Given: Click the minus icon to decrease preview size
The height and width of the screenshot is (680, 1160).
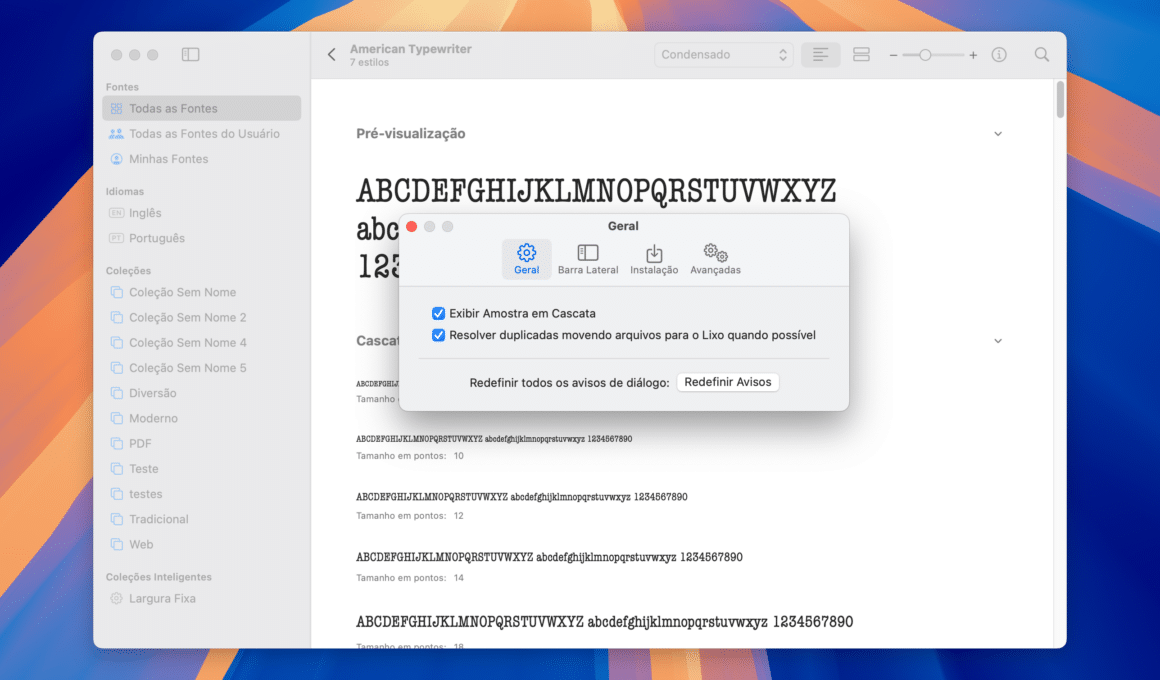Looking at the screenshot, I should click(x=893, y=55).
